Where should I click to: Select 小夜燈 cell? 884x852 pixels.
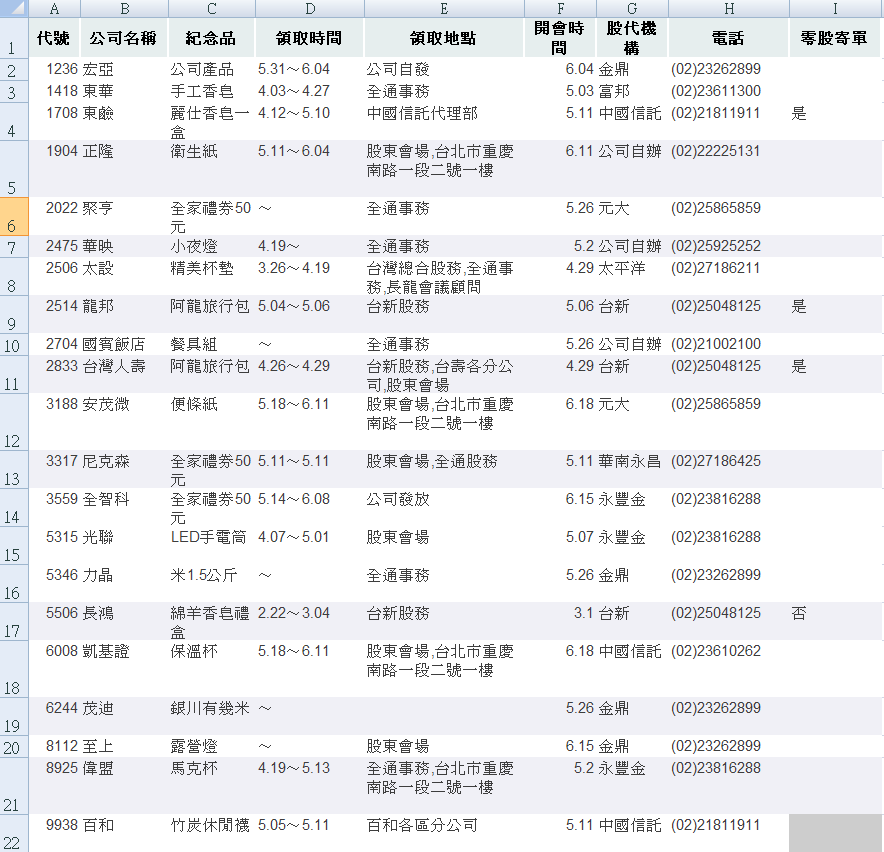[211, 246]
